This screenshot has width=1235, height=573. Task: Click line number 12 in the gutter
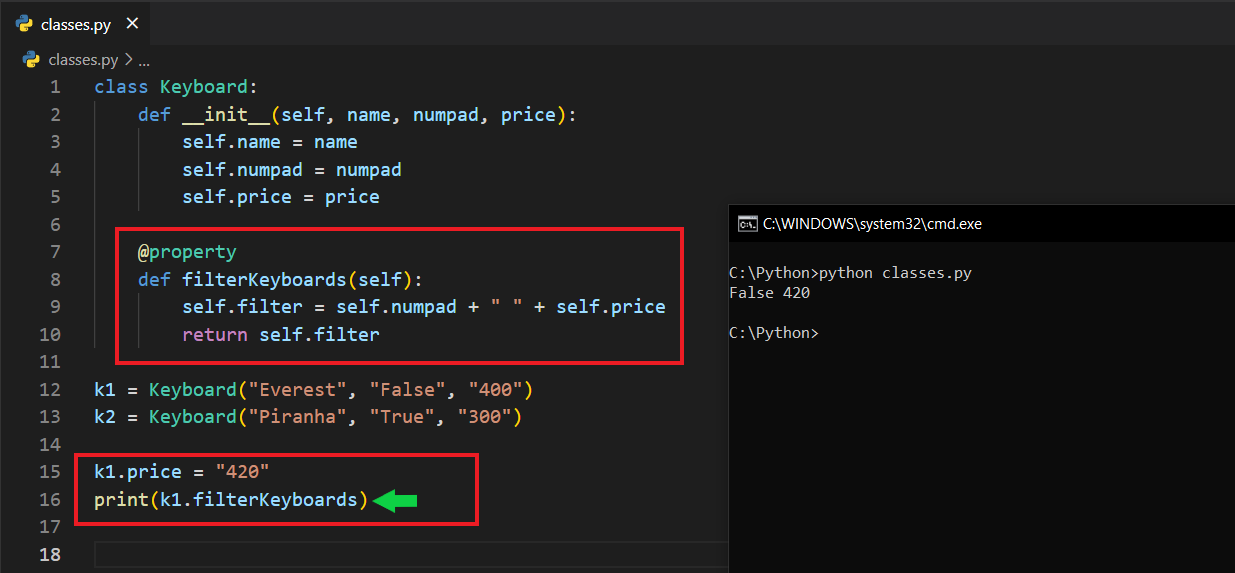click(51, 389)
